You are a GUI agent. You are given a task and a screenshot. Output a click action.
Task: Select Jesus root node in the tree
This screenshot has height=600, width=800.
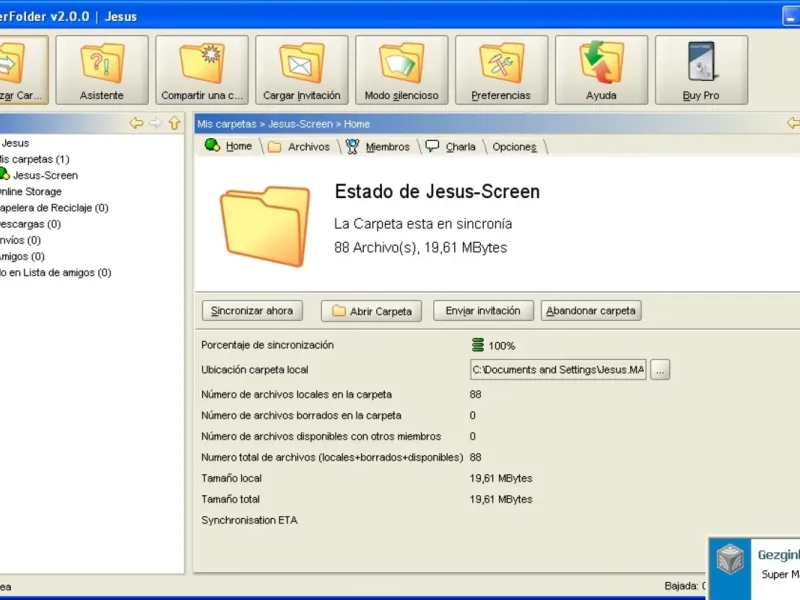tap(15, 143)
